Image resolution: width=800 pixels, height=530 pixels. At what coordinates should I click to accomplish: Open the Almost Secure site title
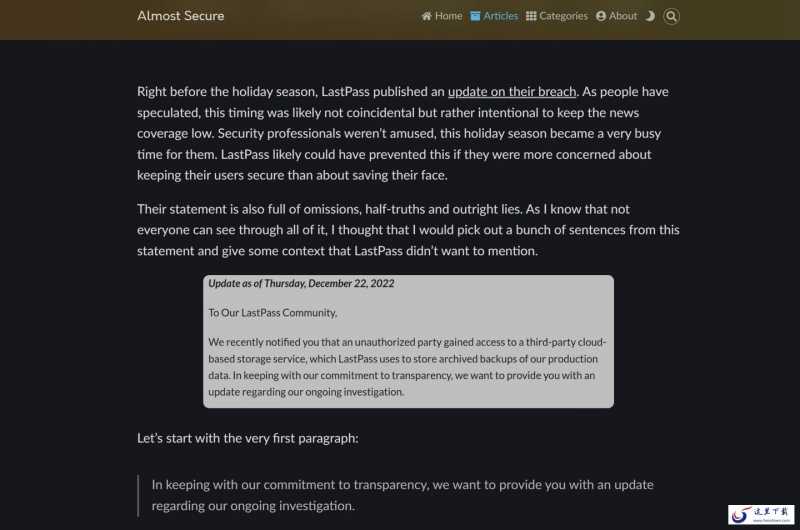[180, 16]
